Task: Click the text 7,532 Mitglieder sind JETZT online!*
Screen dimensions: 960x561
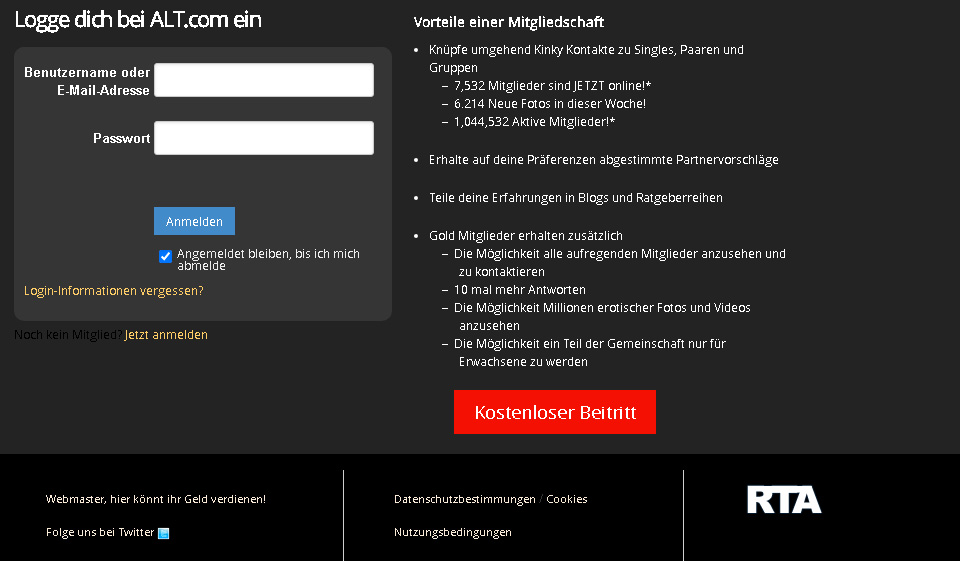Action: click(552, 86)
